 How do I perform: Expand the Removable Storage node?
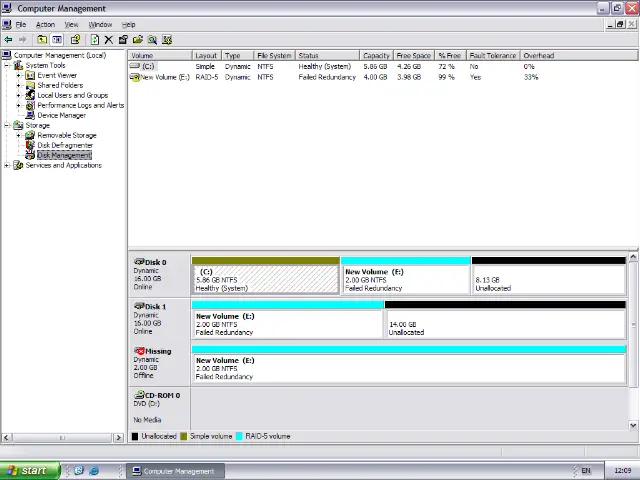pyautogui.click(x=18, y=135)
